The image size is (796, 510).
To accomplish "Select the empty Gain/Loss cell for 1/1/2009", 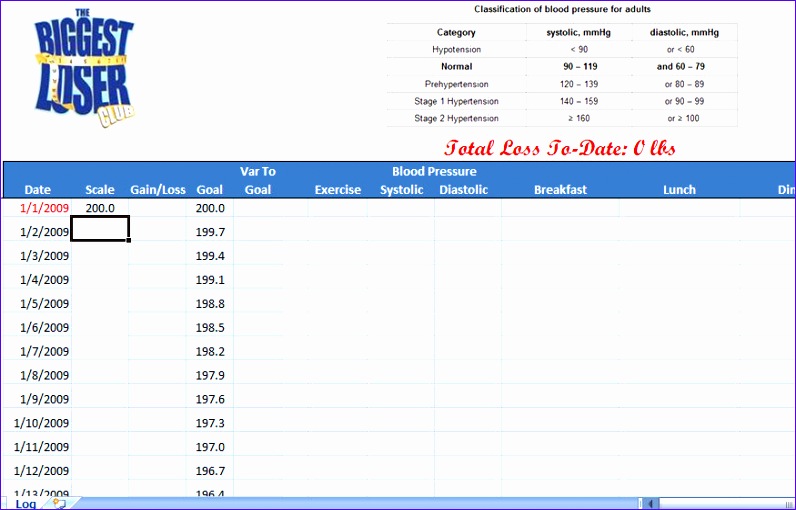I will pyautogui.click(x=157, y=208).
